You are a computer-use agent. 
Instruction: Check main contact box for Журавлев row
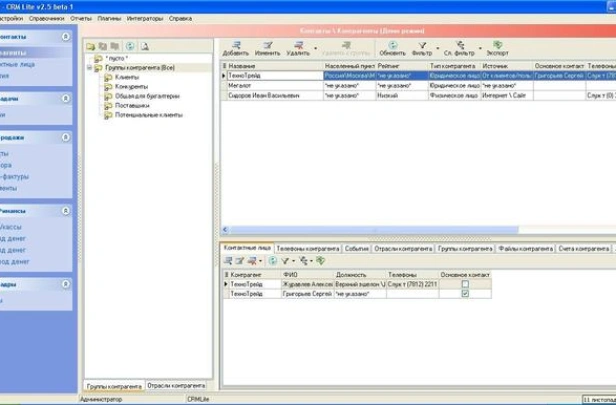(465, 284)
